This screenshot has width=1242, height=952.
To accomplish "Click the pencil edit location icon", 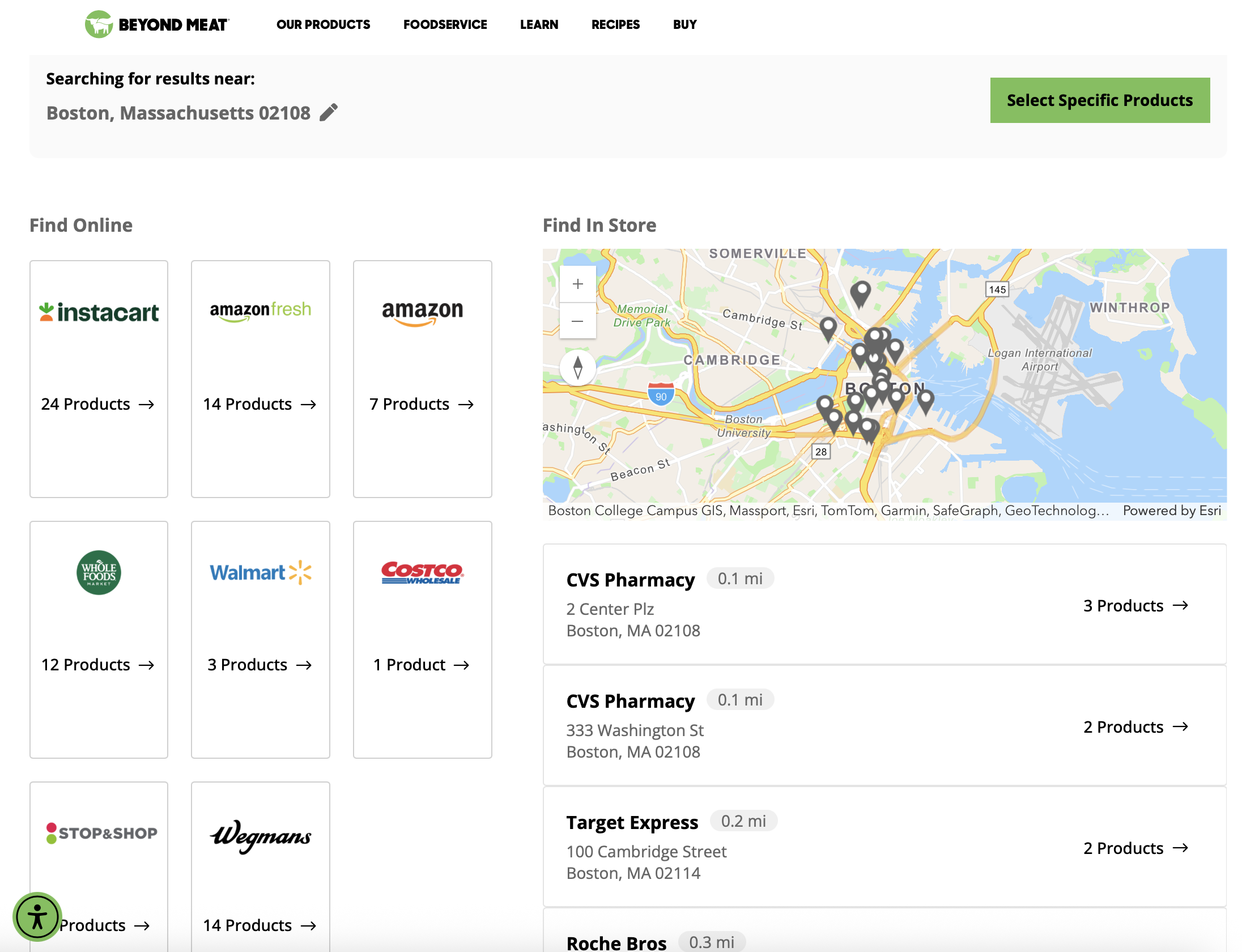I will 329,112.
